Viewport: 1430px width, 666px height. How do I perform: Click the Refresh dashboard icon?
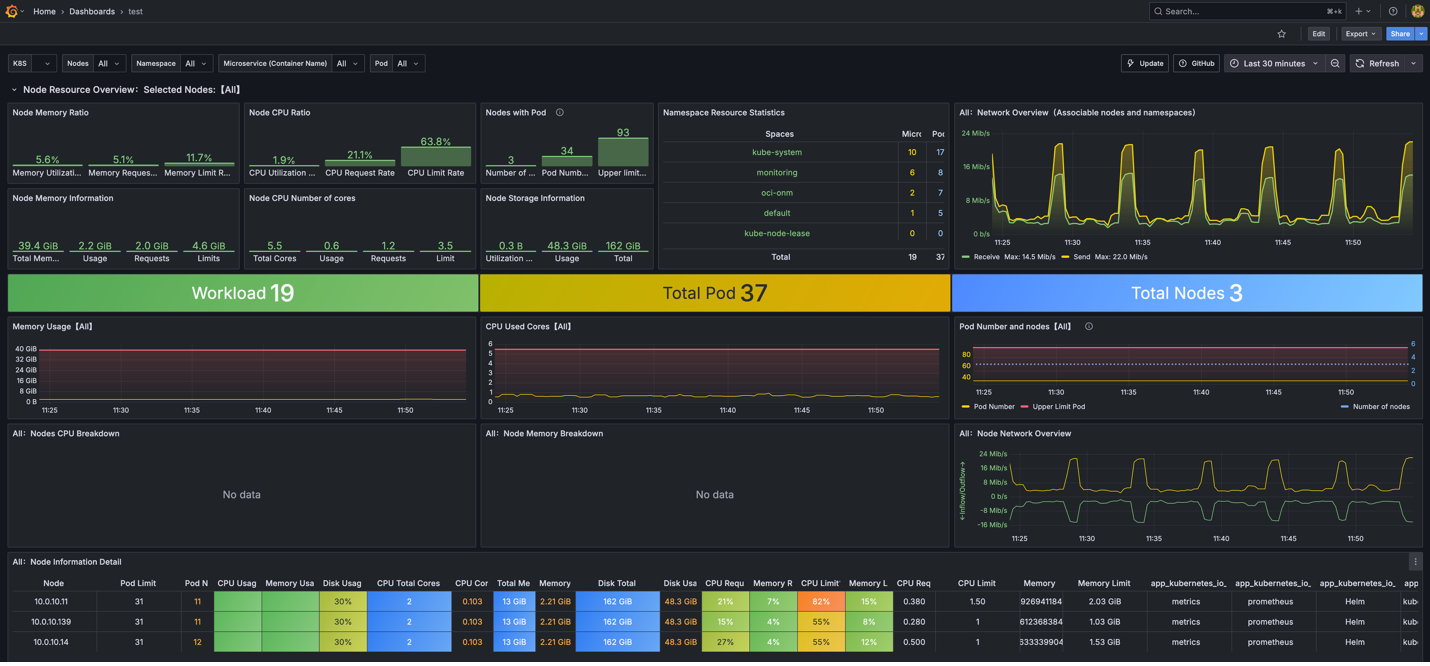(x=1358, y=63)
